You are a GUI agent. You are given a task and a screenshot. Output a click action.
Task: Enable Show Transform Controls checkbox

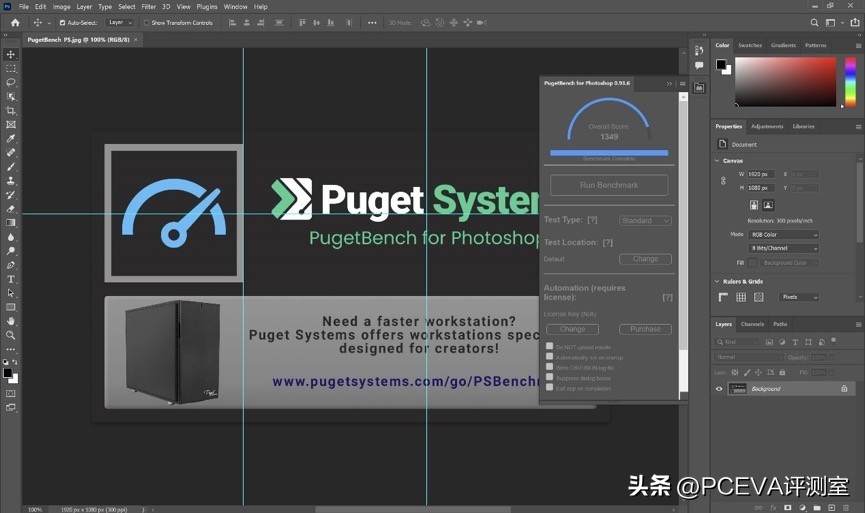(x=146, y=22)
